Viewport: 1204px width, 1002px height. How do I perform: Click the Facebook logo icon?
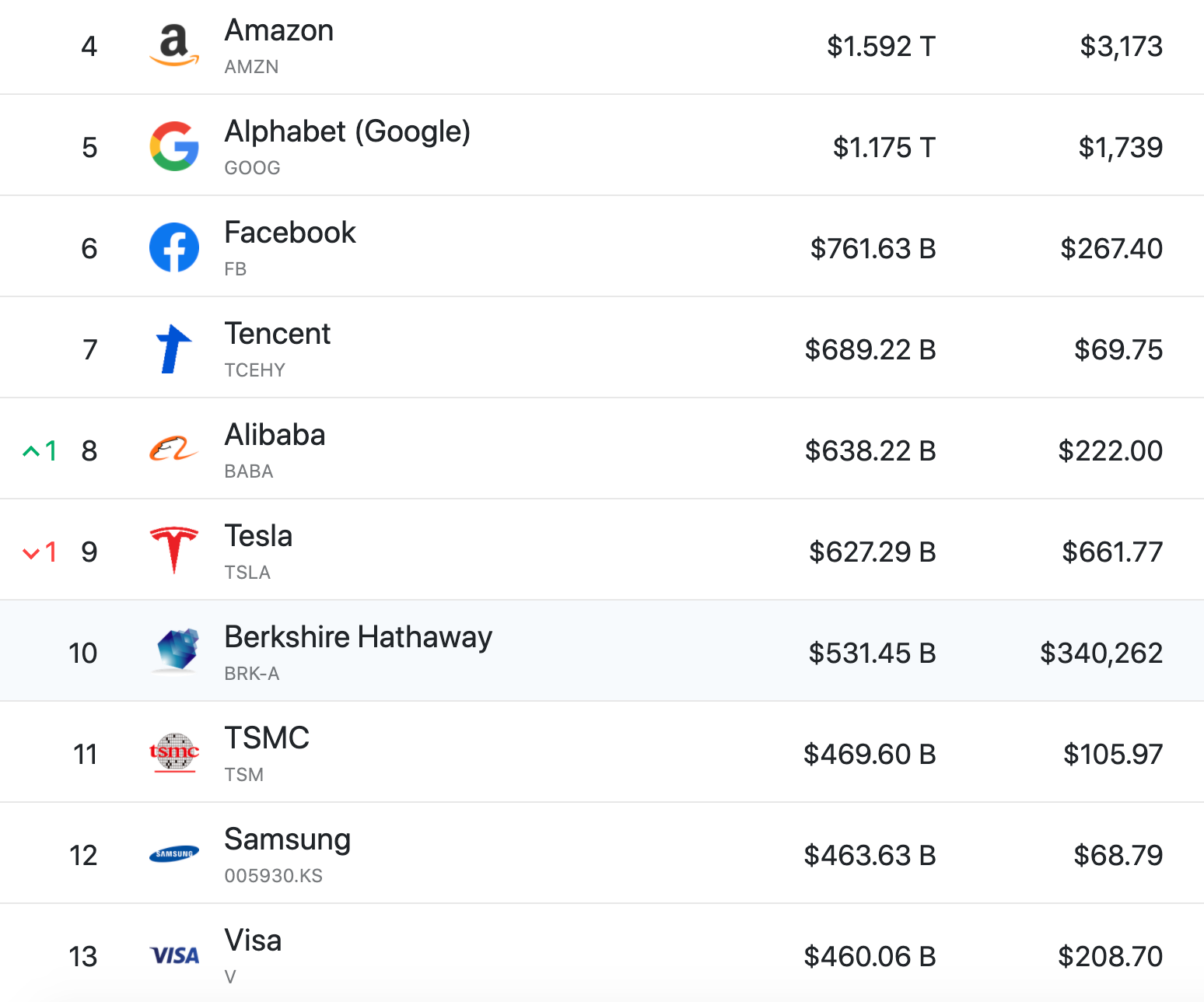pos(174,247)
